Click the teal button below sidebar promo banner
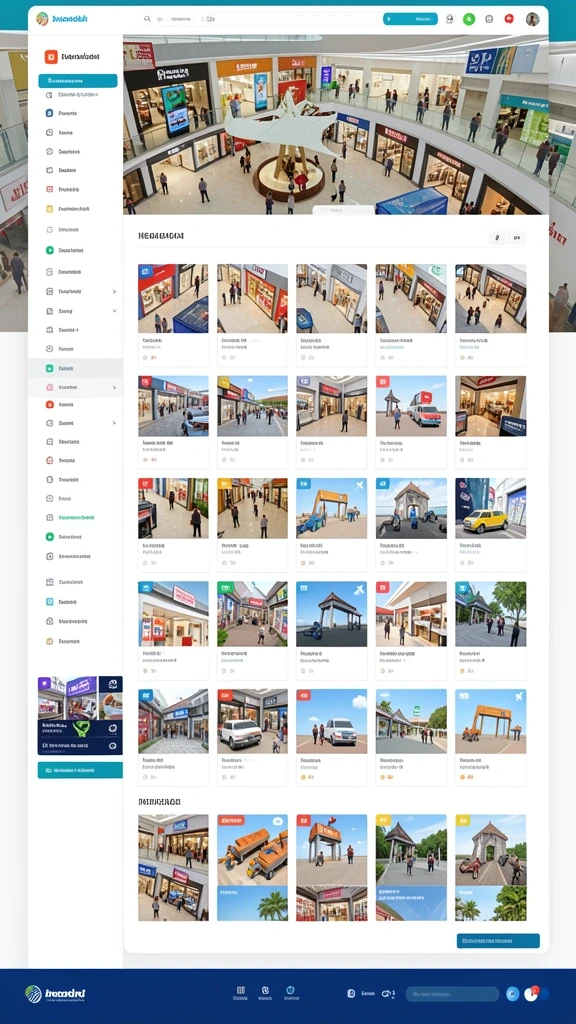This screenshot has height=1024, width=576. coord(80,770)
